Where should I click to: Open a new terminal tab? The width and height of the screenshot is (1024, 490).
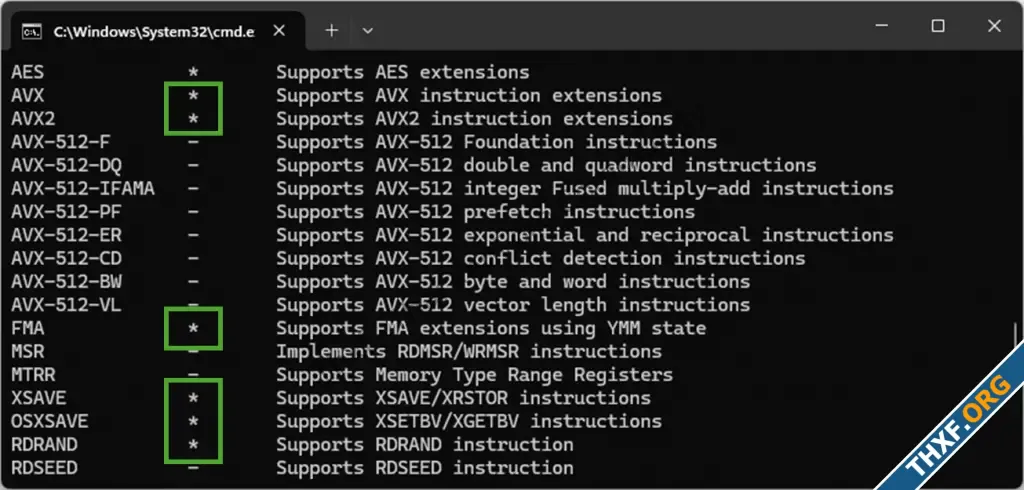332,30
